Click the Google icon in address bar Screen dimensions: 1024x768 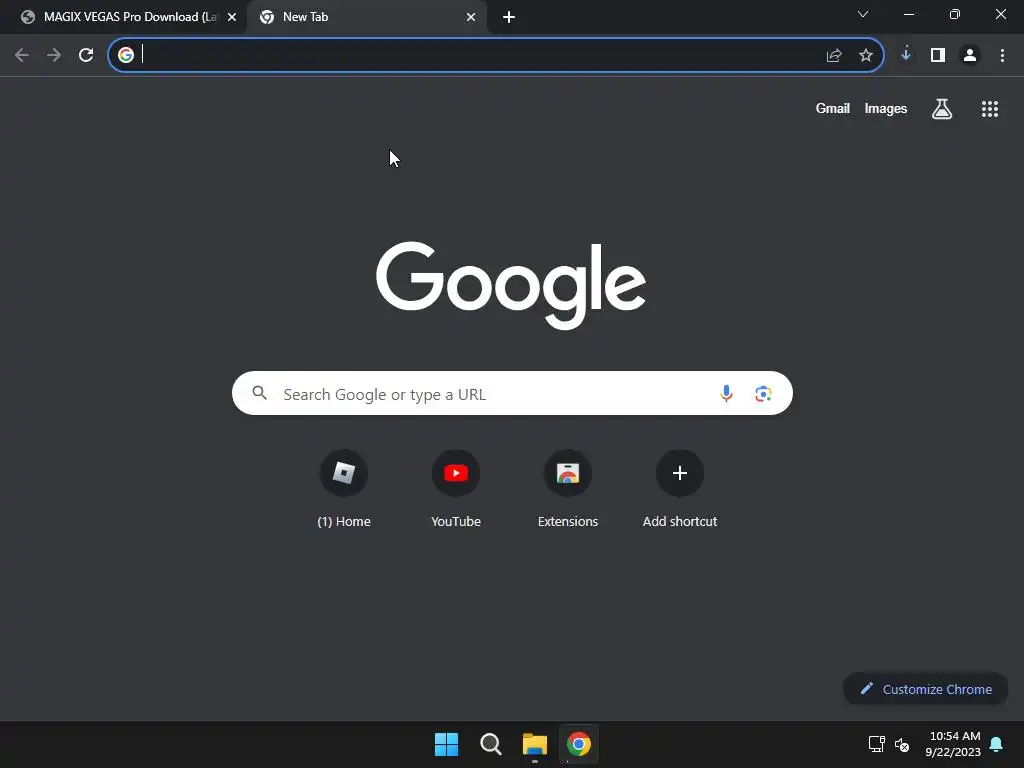126,55
